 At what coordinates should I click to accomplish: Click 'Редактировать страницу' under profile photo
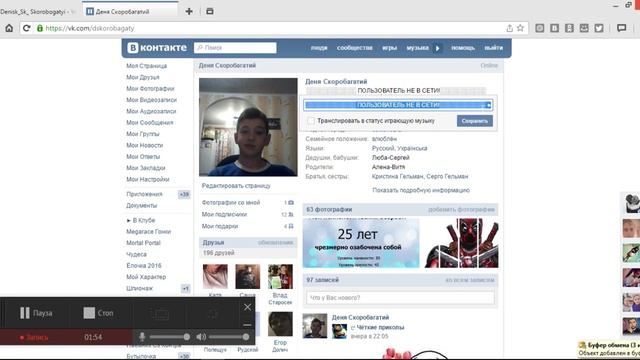(x=236, y=186)
